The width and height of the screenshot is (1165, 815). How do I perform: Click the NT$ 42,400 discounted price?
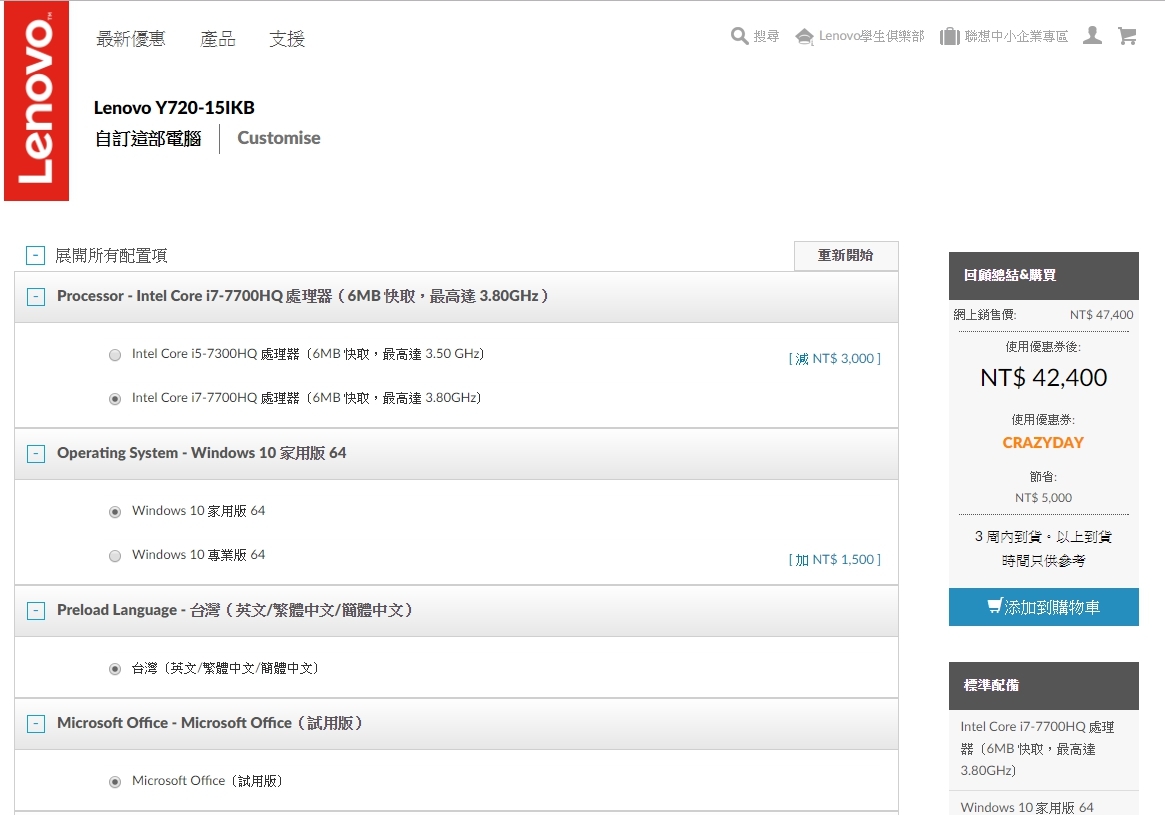pyautogui.click(x=1043, y=377)
